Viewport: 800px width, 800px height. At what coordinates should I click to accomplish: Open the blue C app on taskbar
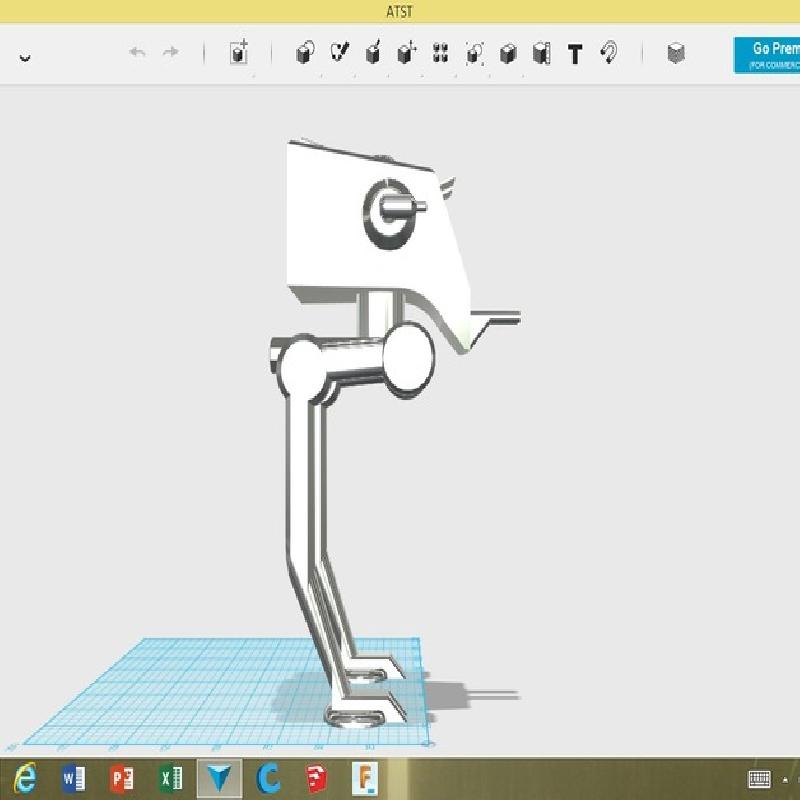[268, 779]
